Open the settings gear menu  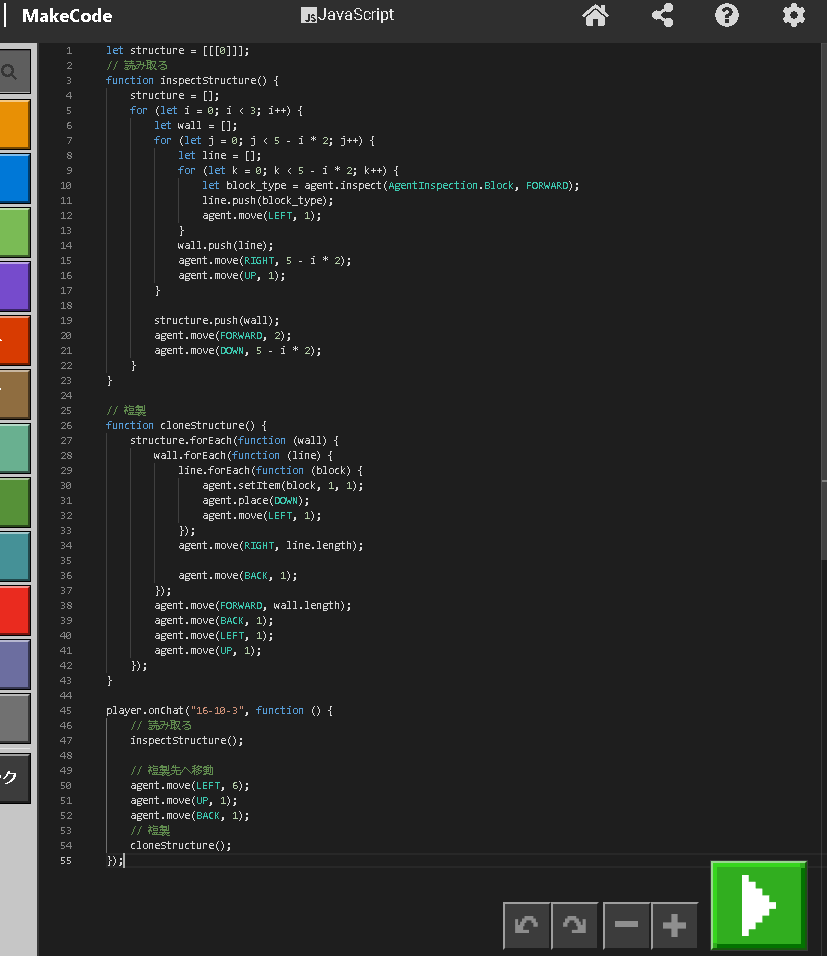point(793,16)
